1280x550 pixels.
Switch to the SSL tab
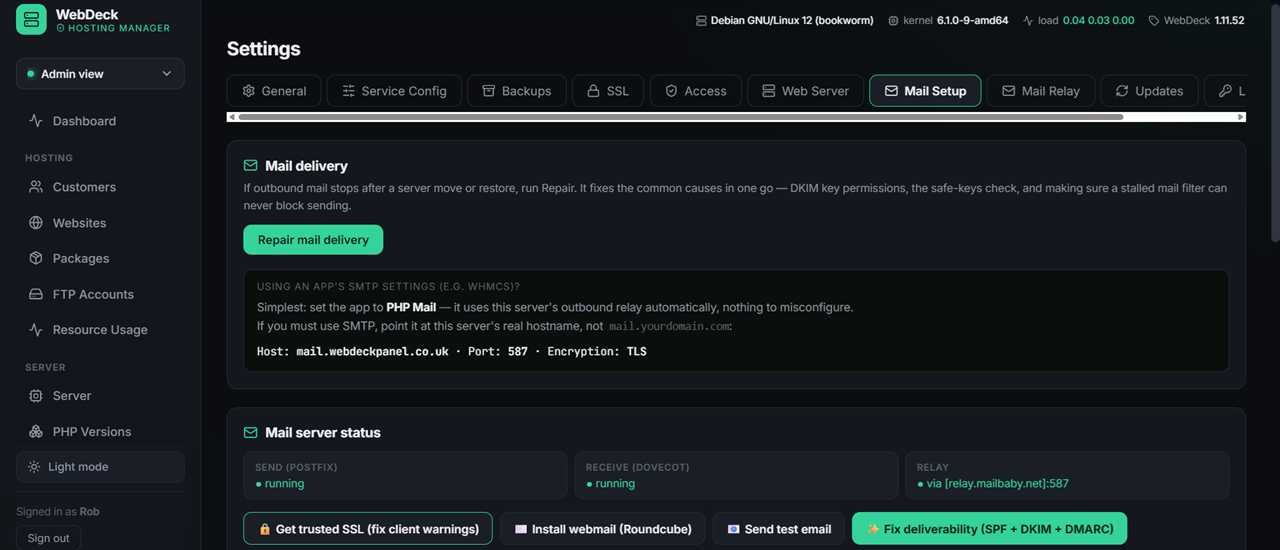pos(608,91)
